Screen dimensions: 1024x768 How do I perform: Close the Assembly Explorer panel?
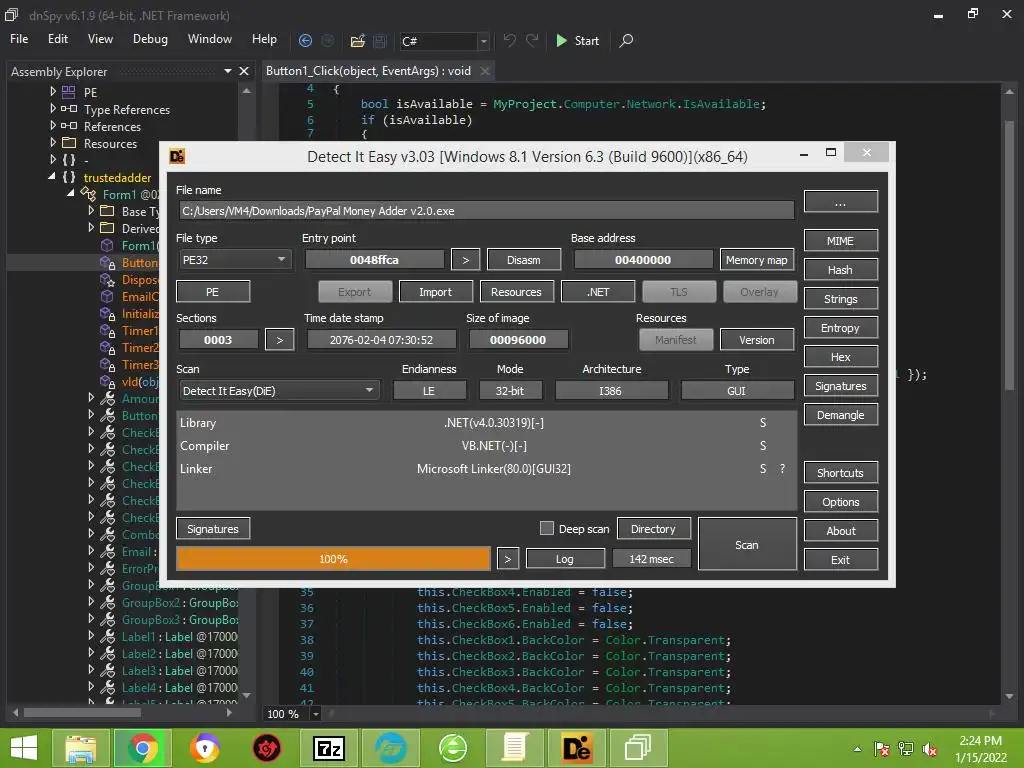[244, 71]
